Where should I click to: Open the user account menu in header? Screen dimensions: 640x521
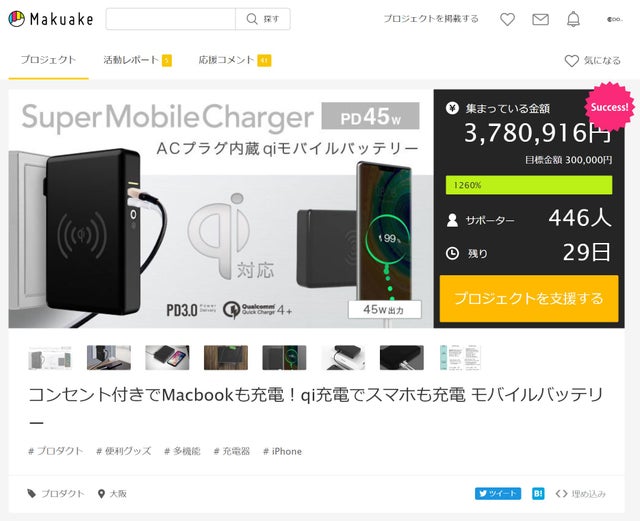pos(614,19)
